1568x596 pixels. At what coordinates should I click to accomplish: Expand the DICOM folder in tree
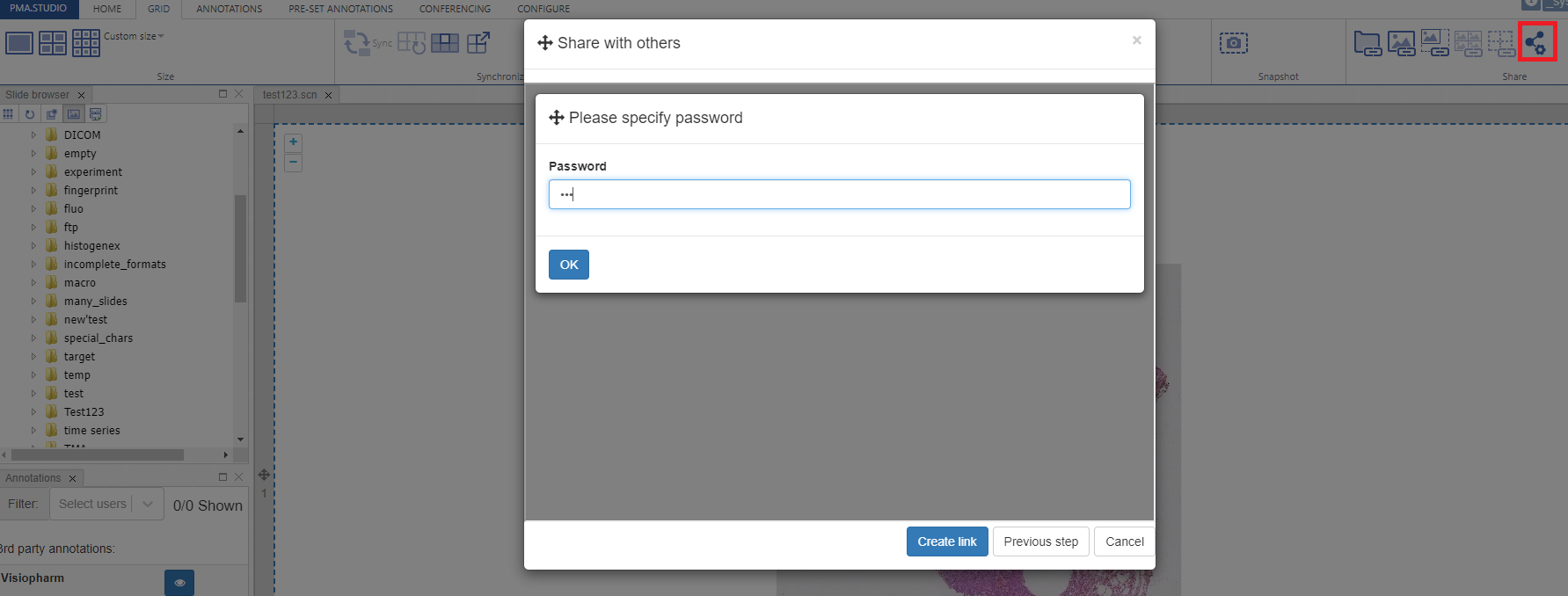(33, 134)
